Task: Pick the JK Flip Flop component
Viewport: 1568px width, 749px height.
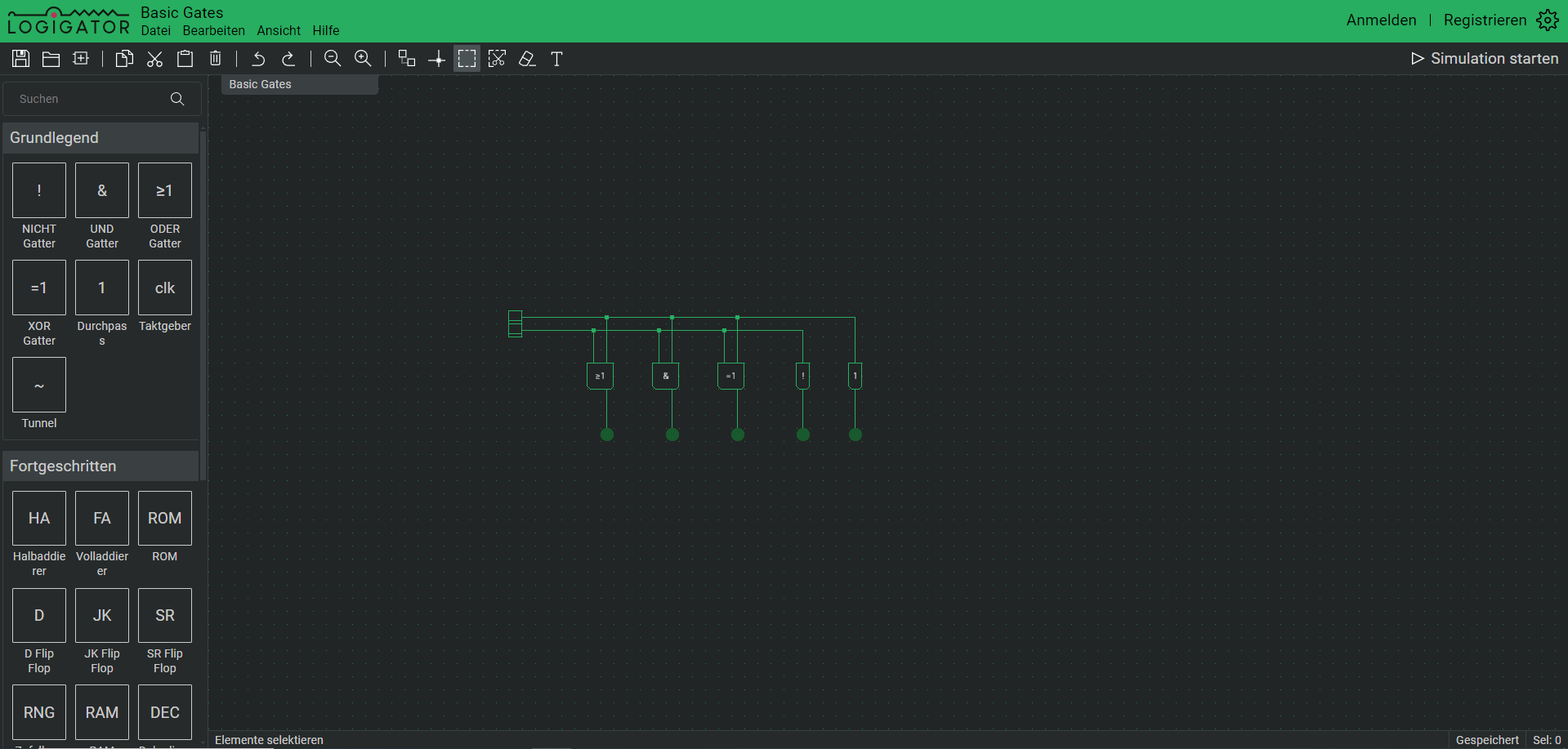Action: (x=101, y=615)
